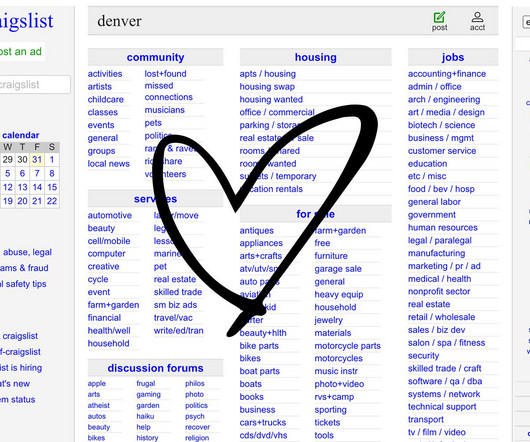This screenshot has height=442, width=530.
Task: Open boats for sale
Action: (x=250, y=384)
